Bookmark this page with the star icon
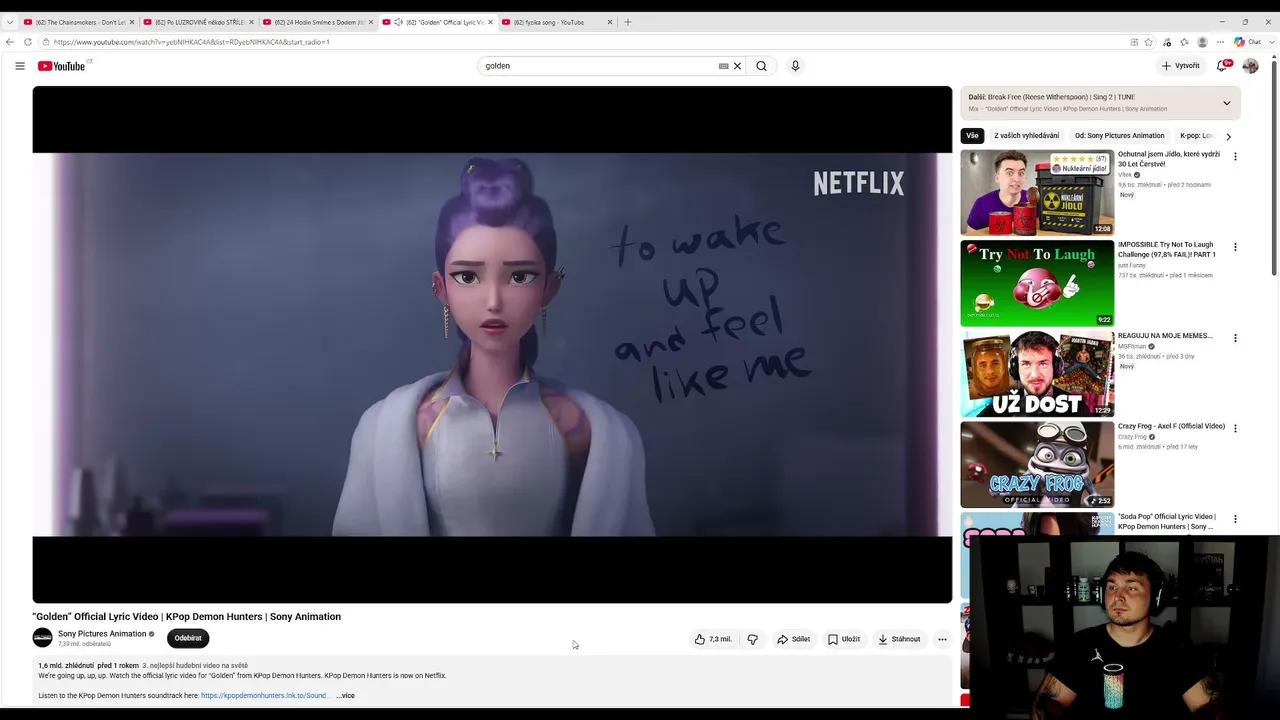Viewport: 1280px width, 720px height. (x=1149, y=42)
